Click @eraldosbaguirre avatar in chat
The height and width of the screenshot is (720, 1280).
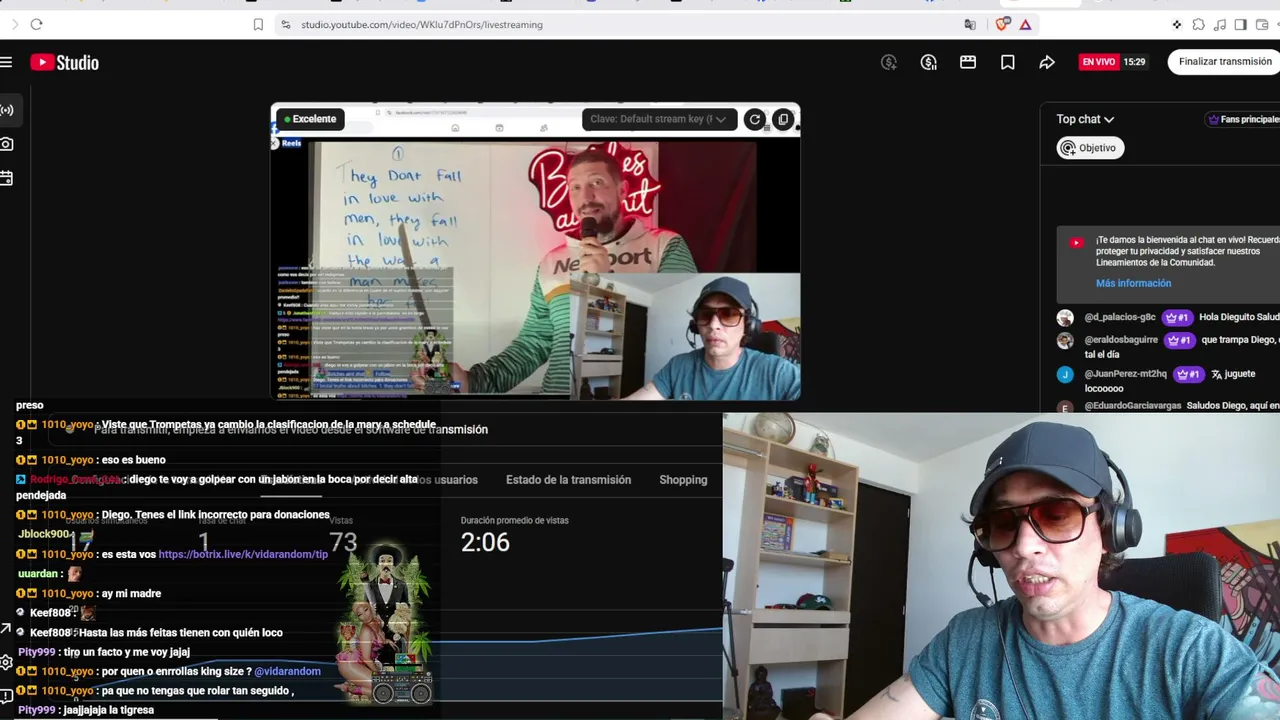(1065, 340)
